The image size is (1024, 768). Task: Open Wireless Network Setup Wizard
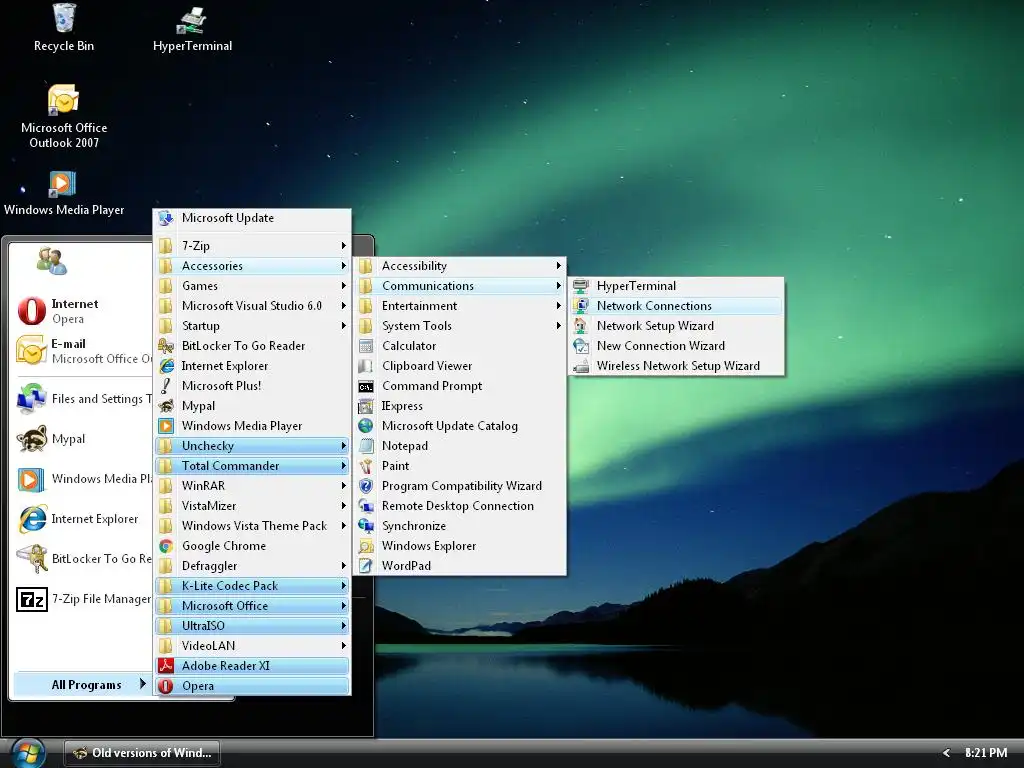[677, 366]
